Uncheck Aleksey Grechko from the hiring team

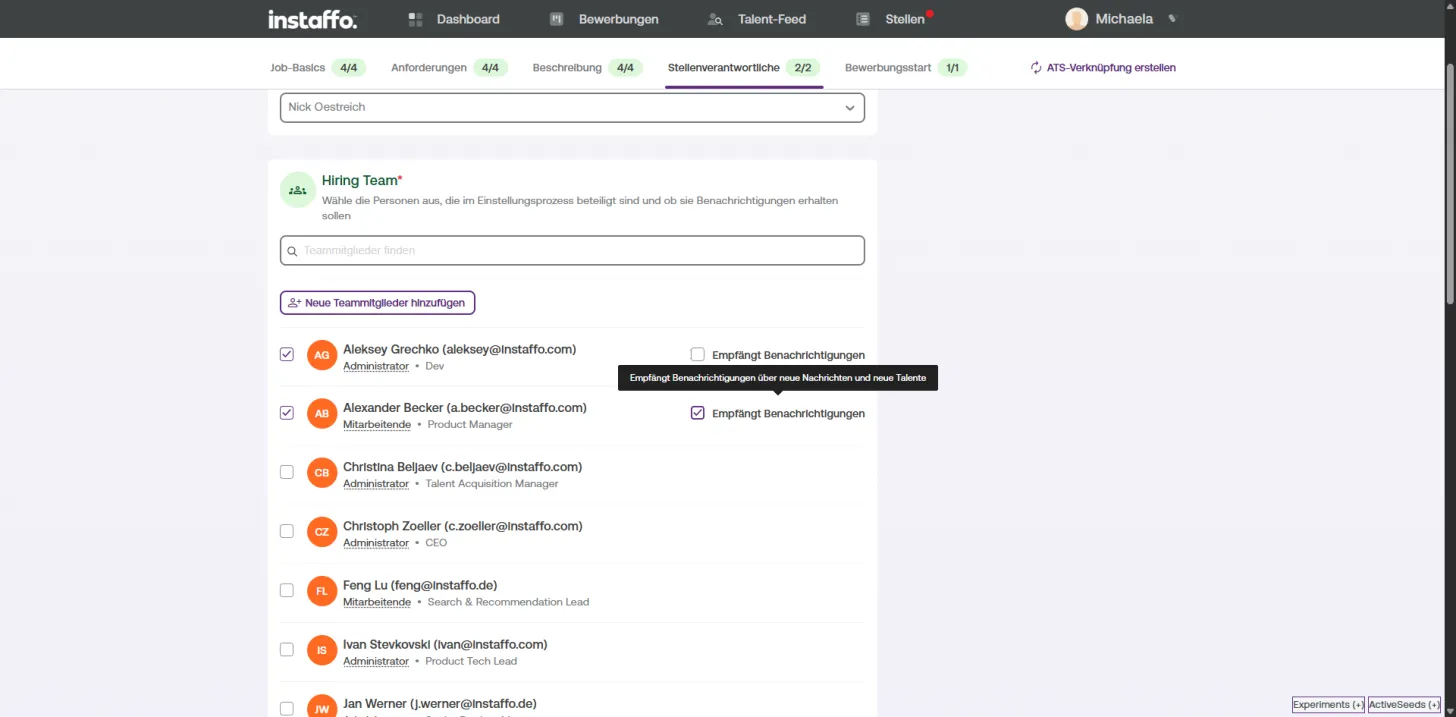[x=287, y=354]
